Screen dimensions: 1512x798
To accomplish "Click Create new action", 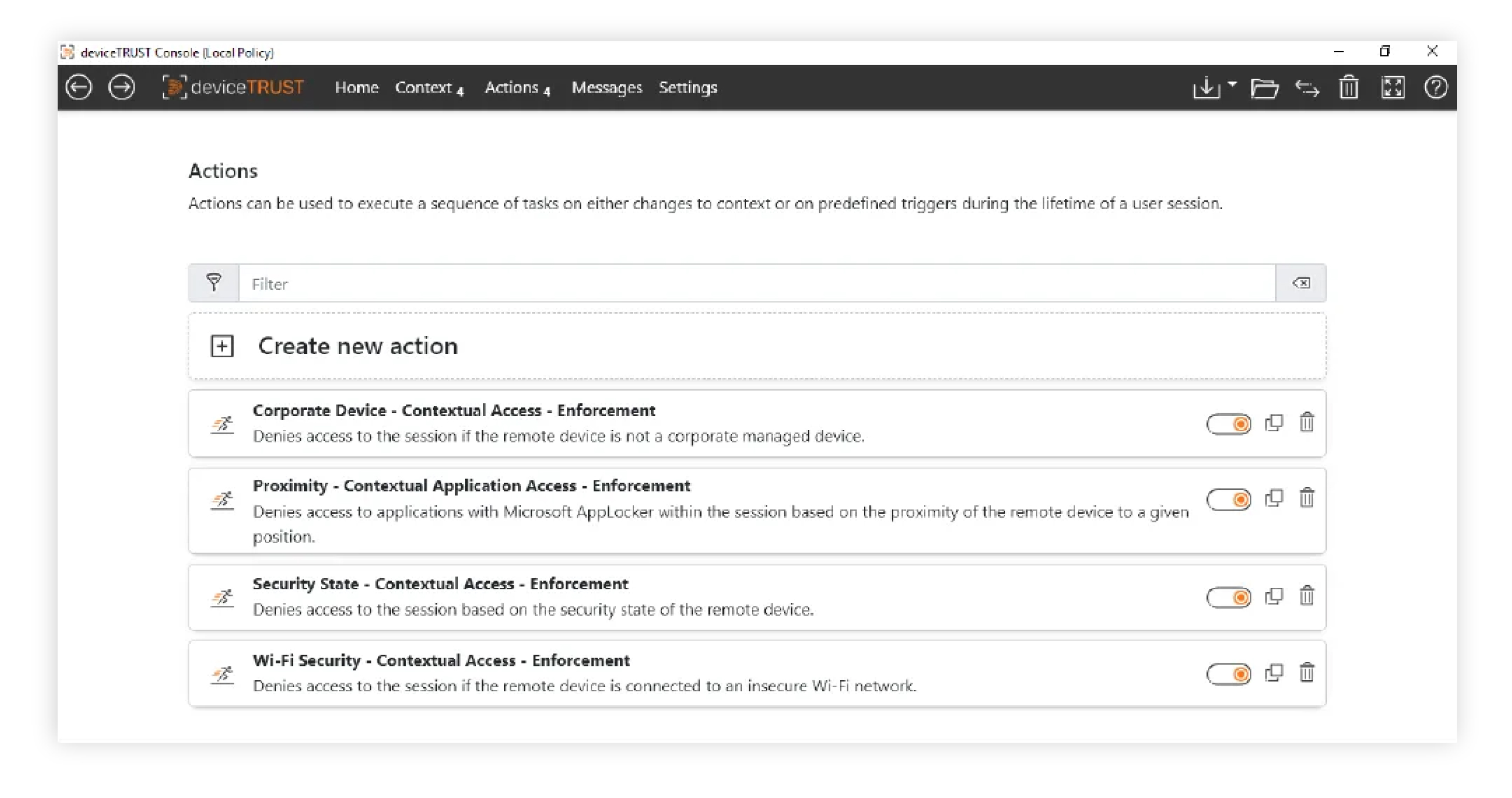I will click(x=357, y=346).
